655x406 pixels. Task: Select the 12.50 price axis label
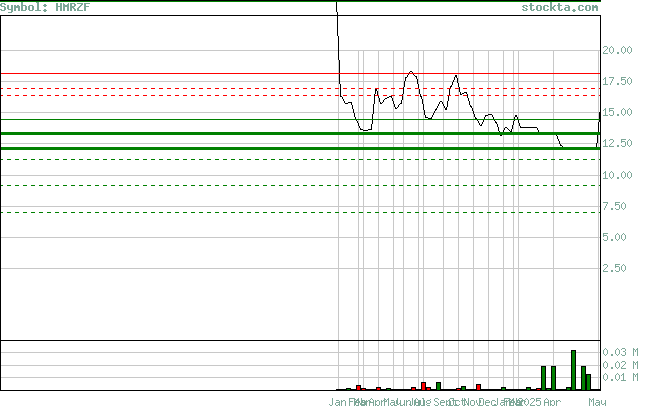coord(617,143)
